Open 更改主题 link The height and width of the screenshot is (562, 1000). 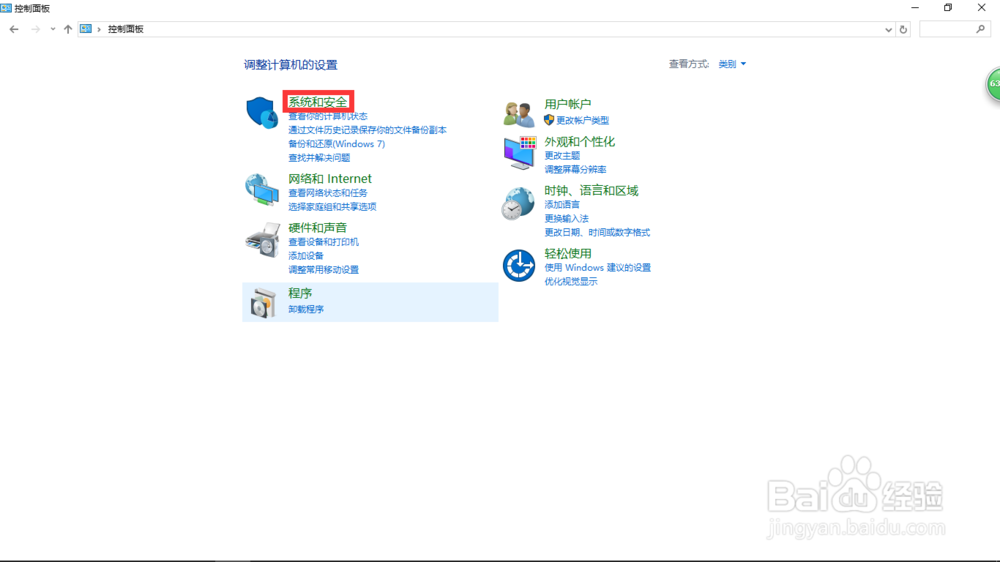562,156
